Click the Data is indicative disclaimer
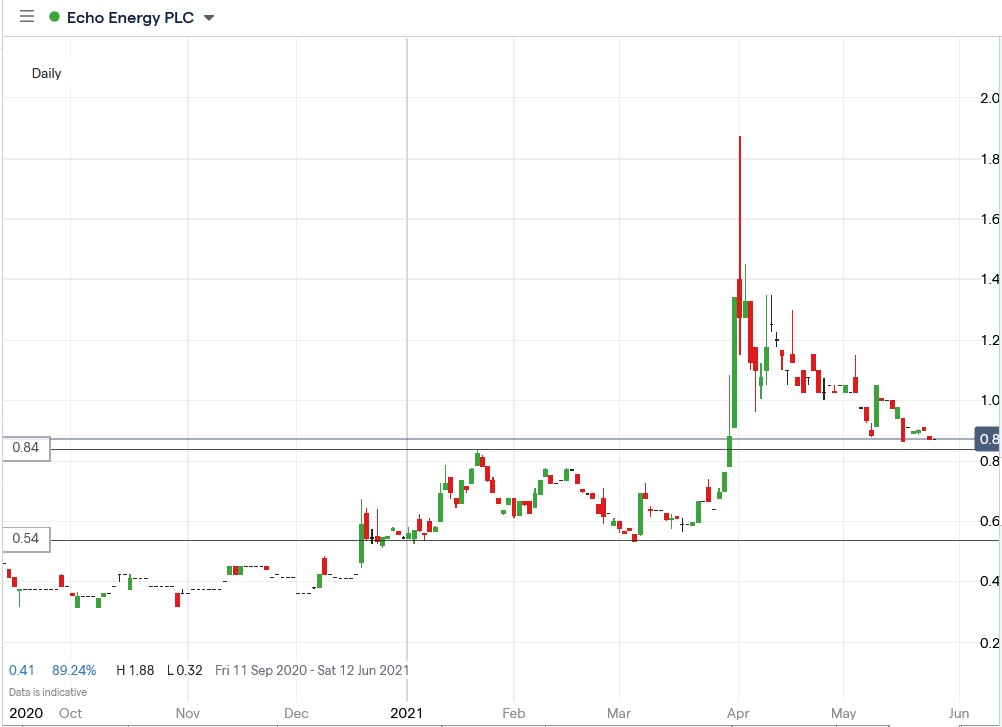The image size is (1002, 727). pyautogui.click(x=46, y=691)
